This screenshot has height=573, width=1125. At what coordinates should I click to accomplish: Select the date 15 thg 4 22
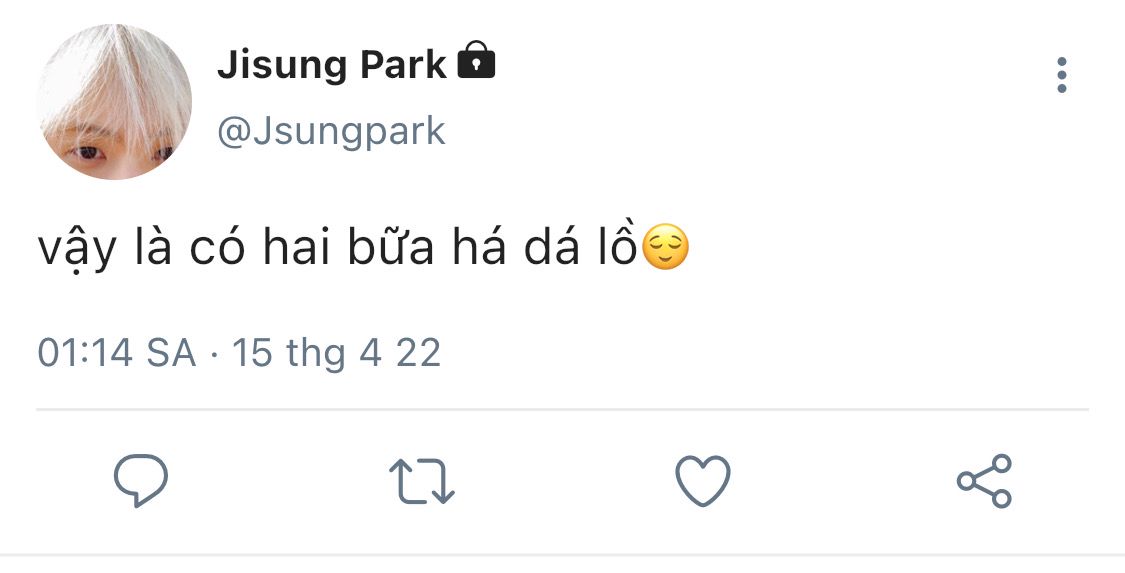[336, 353]
